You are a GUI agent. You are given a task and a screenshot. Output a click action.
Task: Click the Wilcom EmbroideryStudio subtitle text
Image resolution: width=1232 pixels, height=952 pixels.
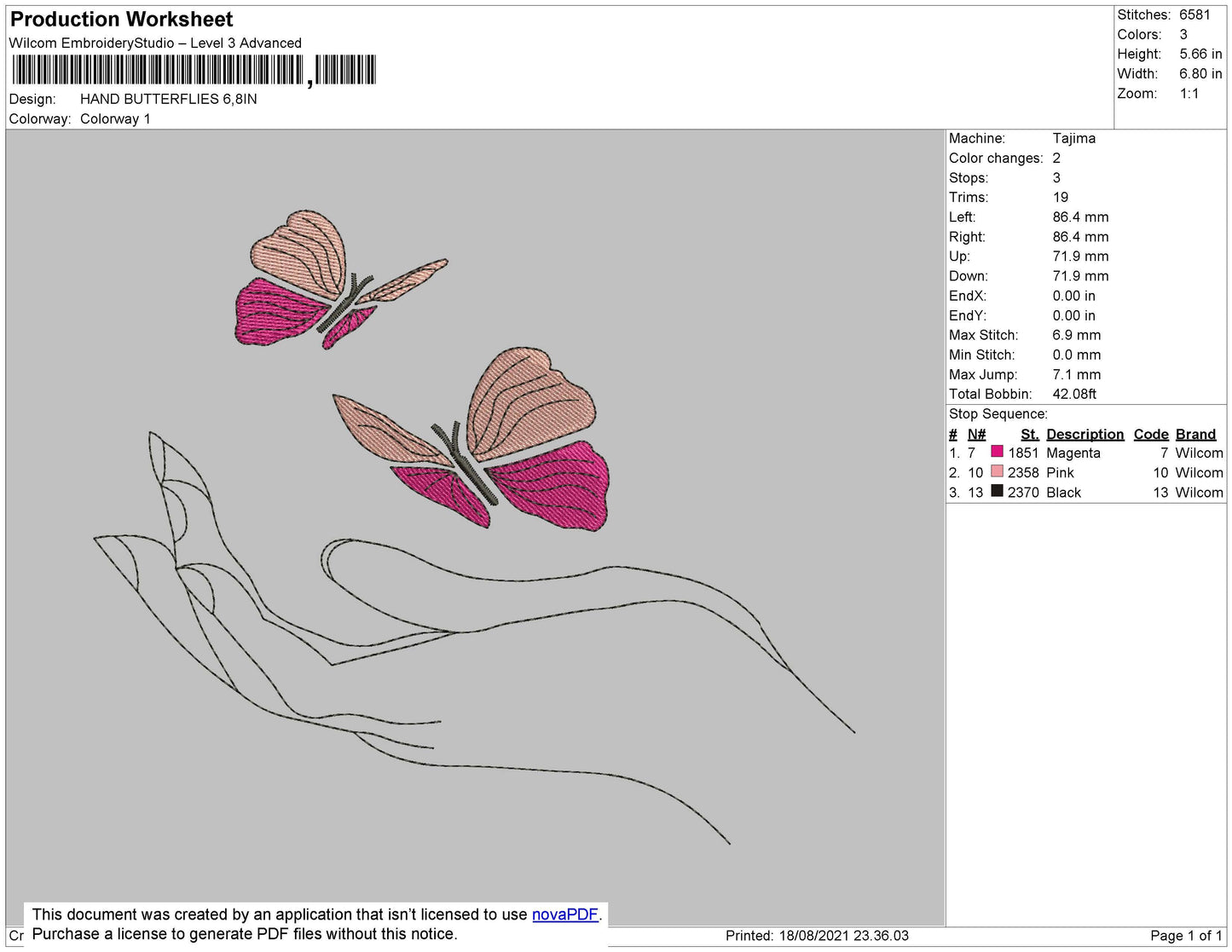pyautogui.click(x=155, y=43)
